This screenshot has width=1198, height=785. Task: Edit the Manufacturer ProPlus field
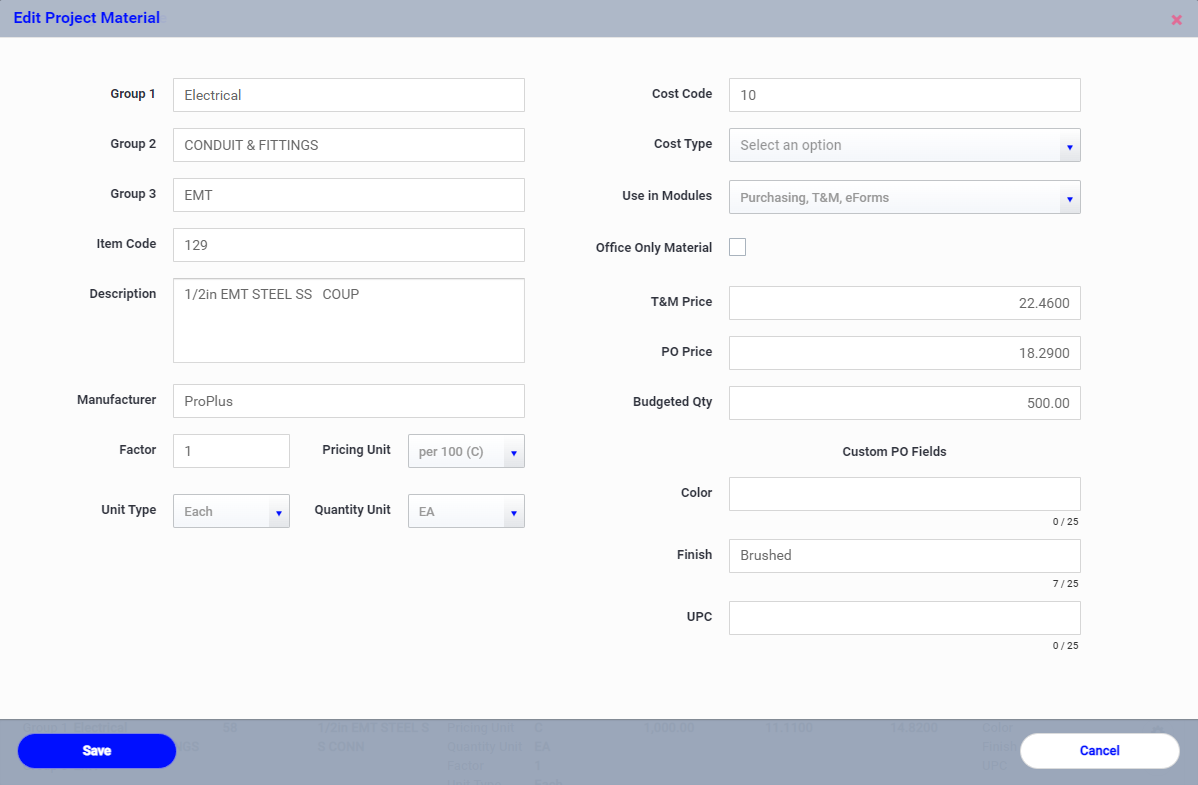point(348,401)
